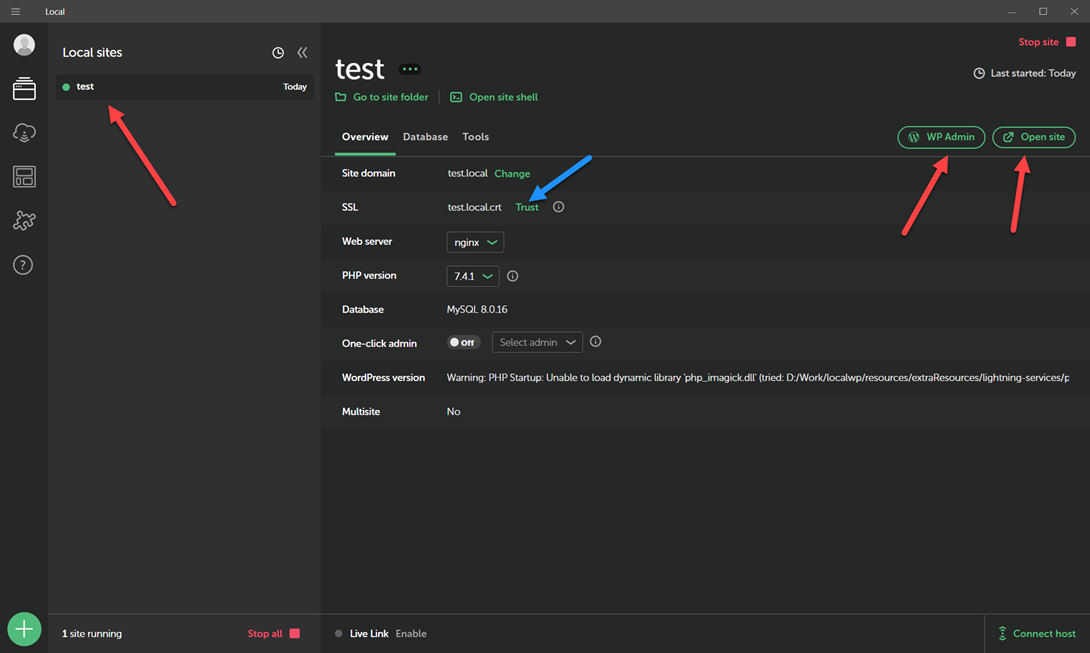
Task: Collapse the Local sites panel
Action: point(302,52)
